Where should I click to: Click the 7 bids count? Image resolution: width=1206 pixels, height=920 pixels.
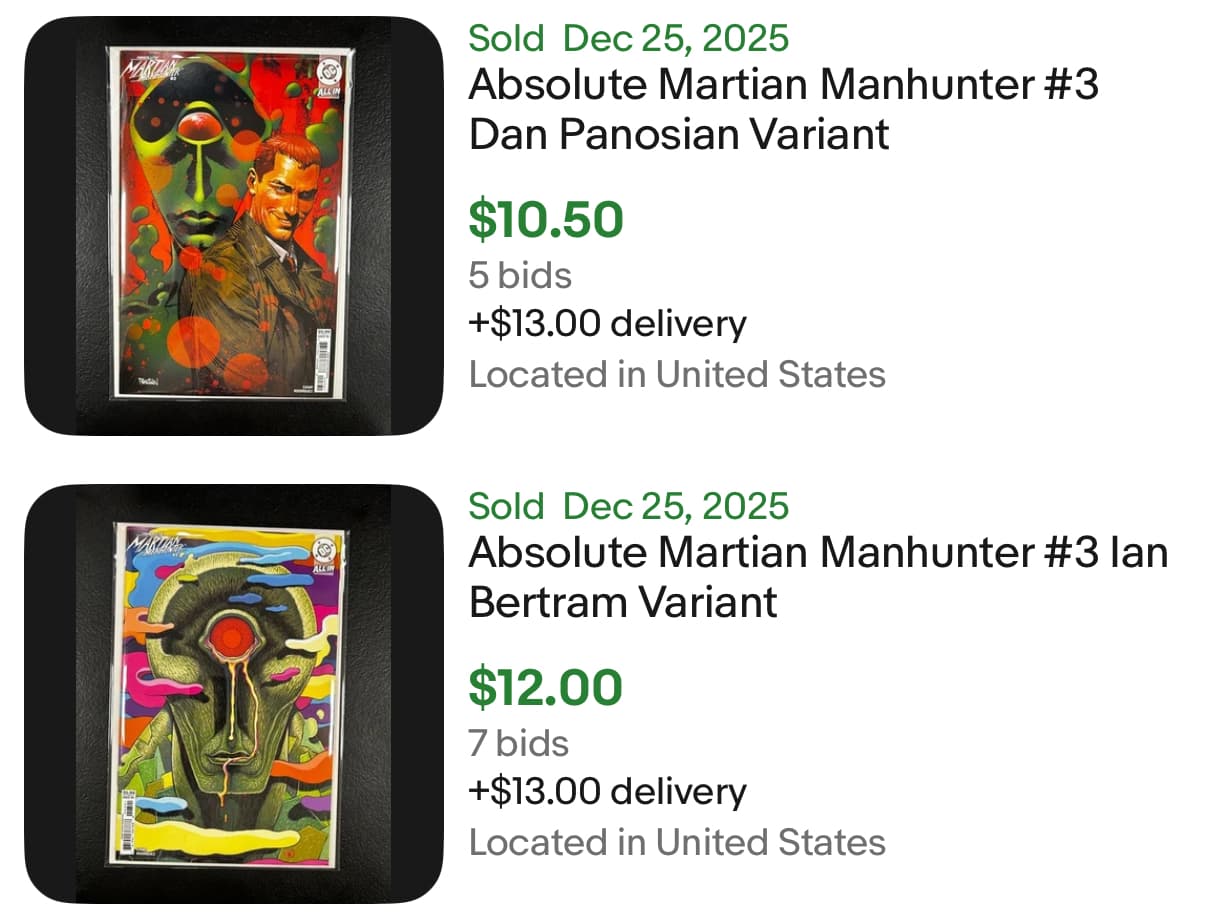click(x=518, y=743)
